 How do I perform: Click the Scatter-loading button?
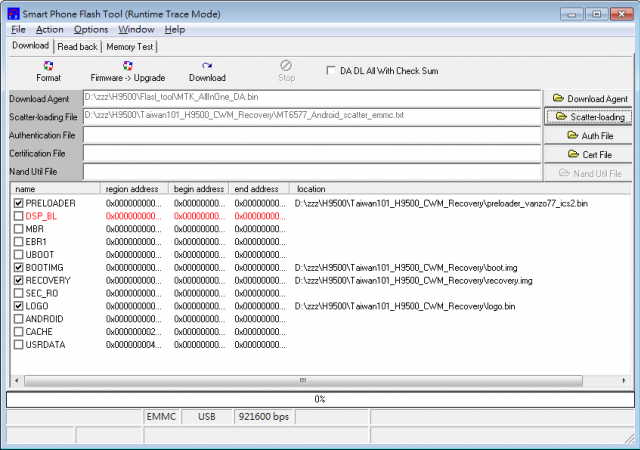tap(589, 117)
